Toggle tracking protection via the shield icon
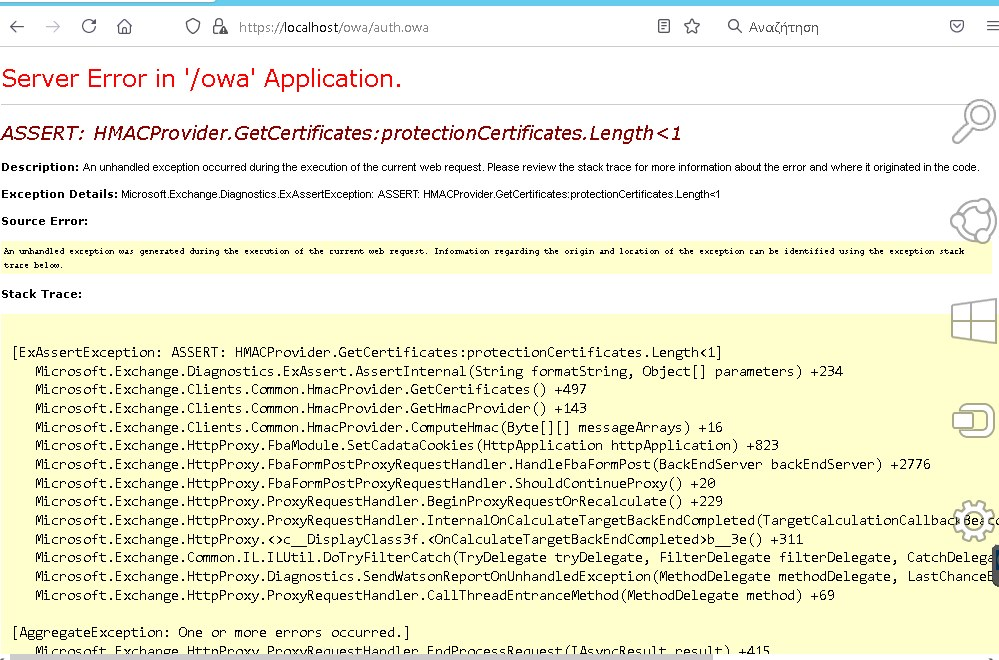Screen dimensions: 999x660 coord(192,26)
